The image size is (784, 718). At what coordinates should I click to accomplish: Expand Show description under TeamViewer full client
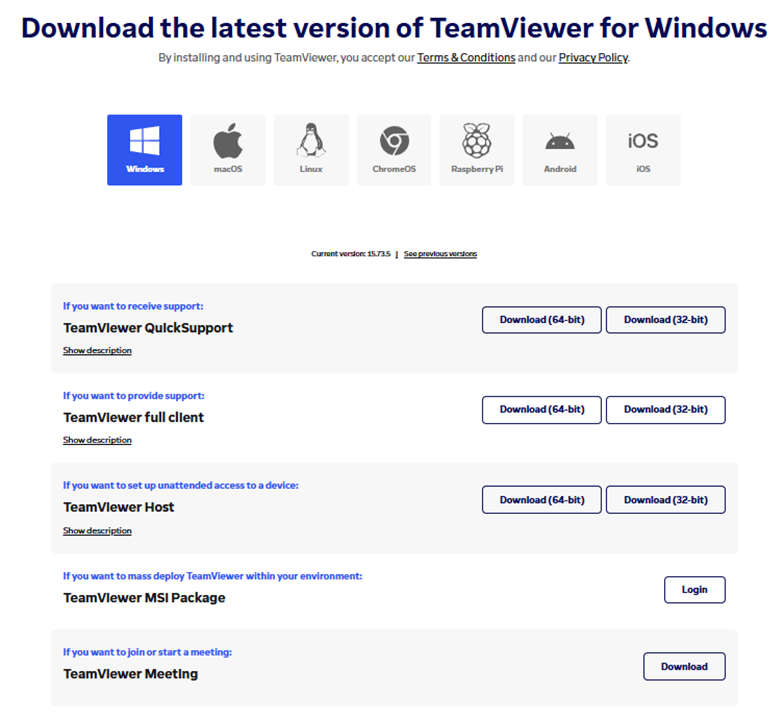tap(97, 441)
